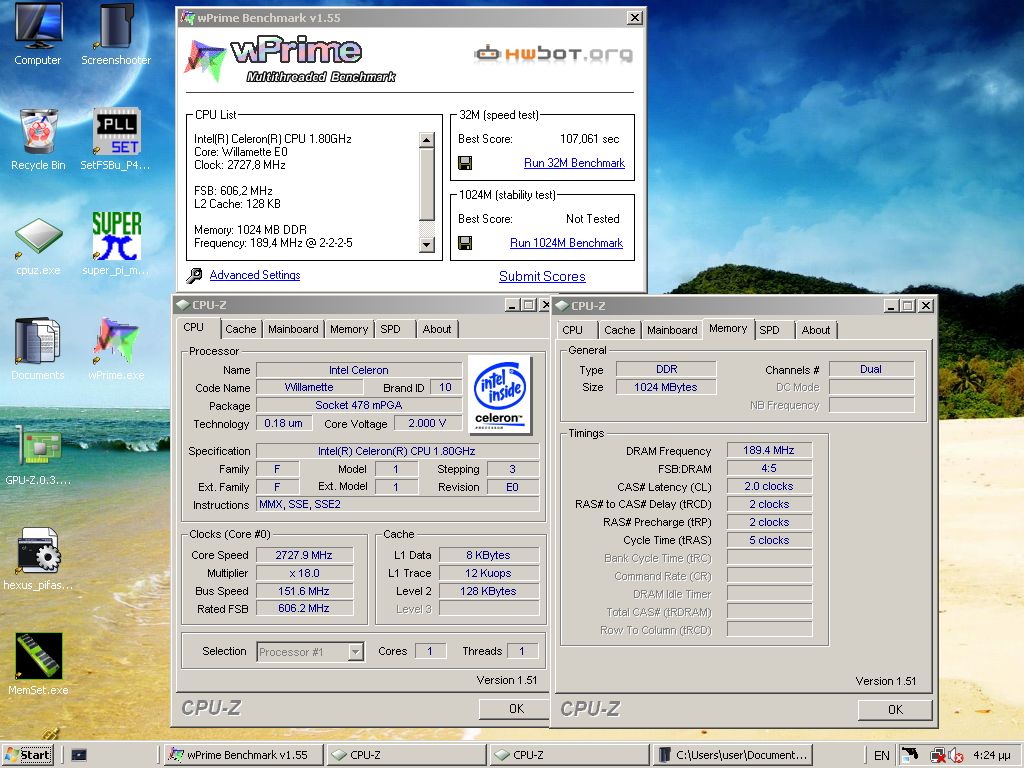Viewport: 1024px width, 768px height.
Task: Click the show desktop quick launch icon
Action: [x=79, y=755]
